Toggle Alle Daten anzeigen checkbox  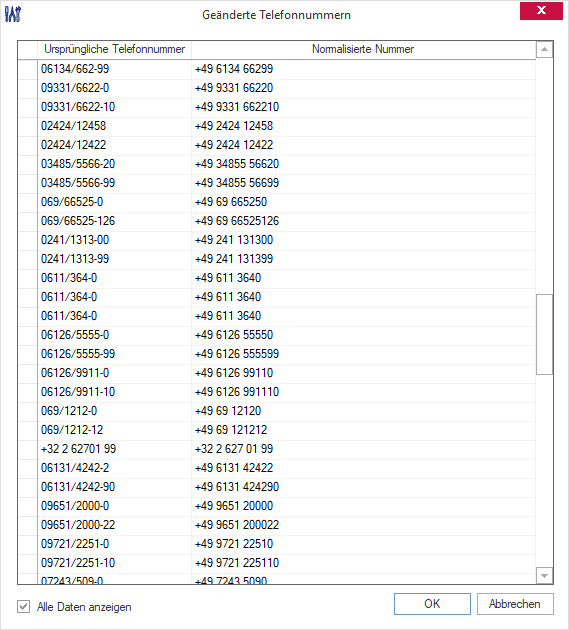[x=23, y=606]
